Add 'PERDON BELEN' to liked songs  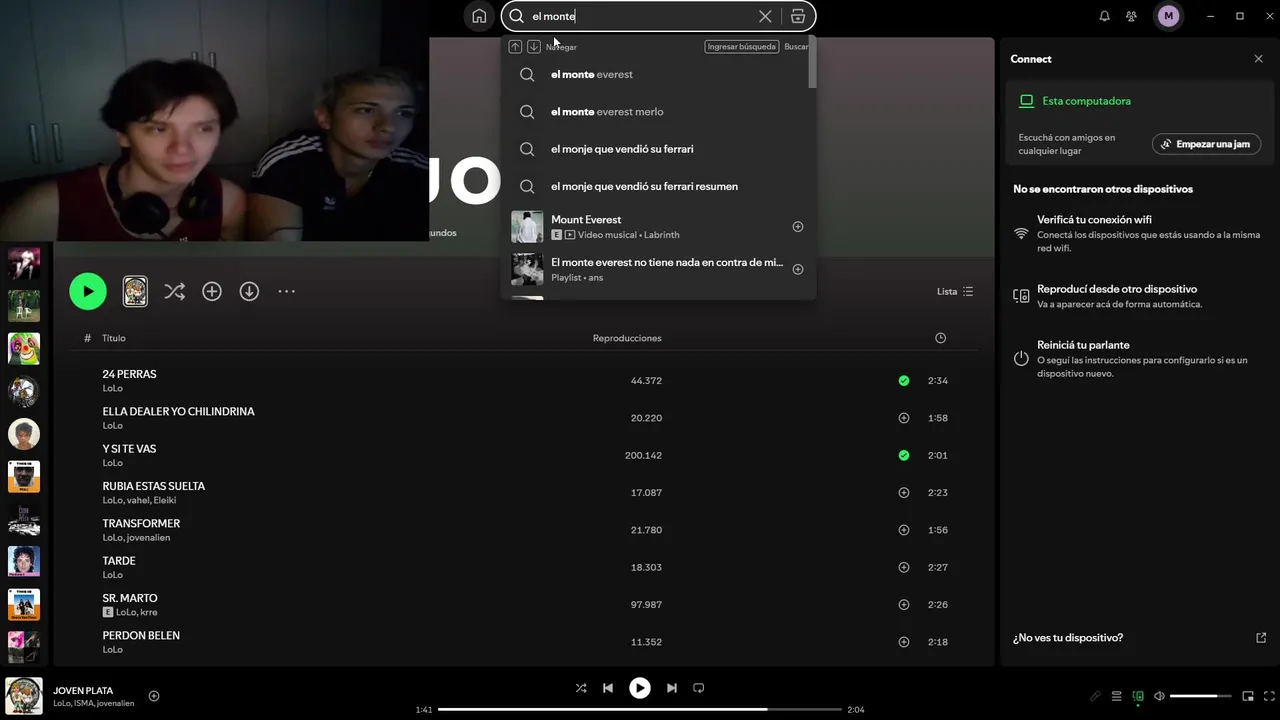click(x=904, y=642)
